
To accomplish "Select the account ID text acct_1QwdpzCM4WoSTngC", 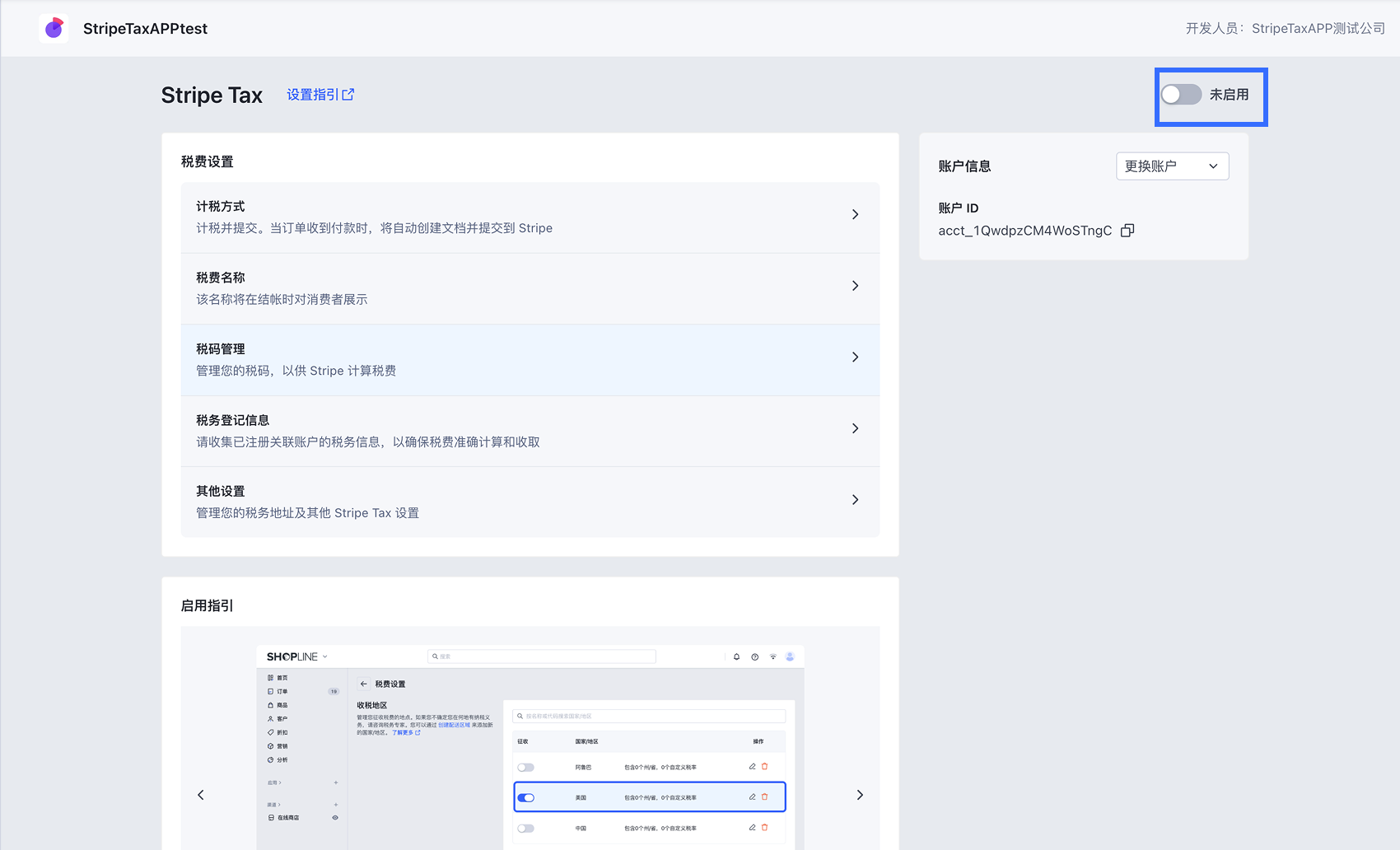I will 1024,231.
